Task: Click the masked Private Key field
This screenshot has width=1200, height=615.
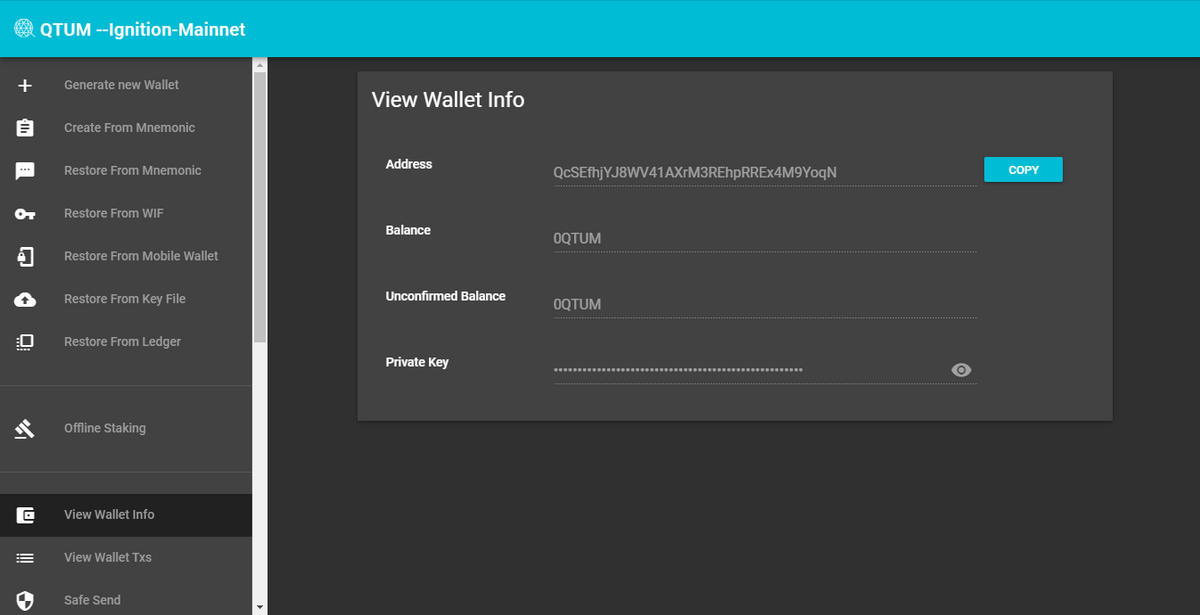Action: [x=765, y=370]
